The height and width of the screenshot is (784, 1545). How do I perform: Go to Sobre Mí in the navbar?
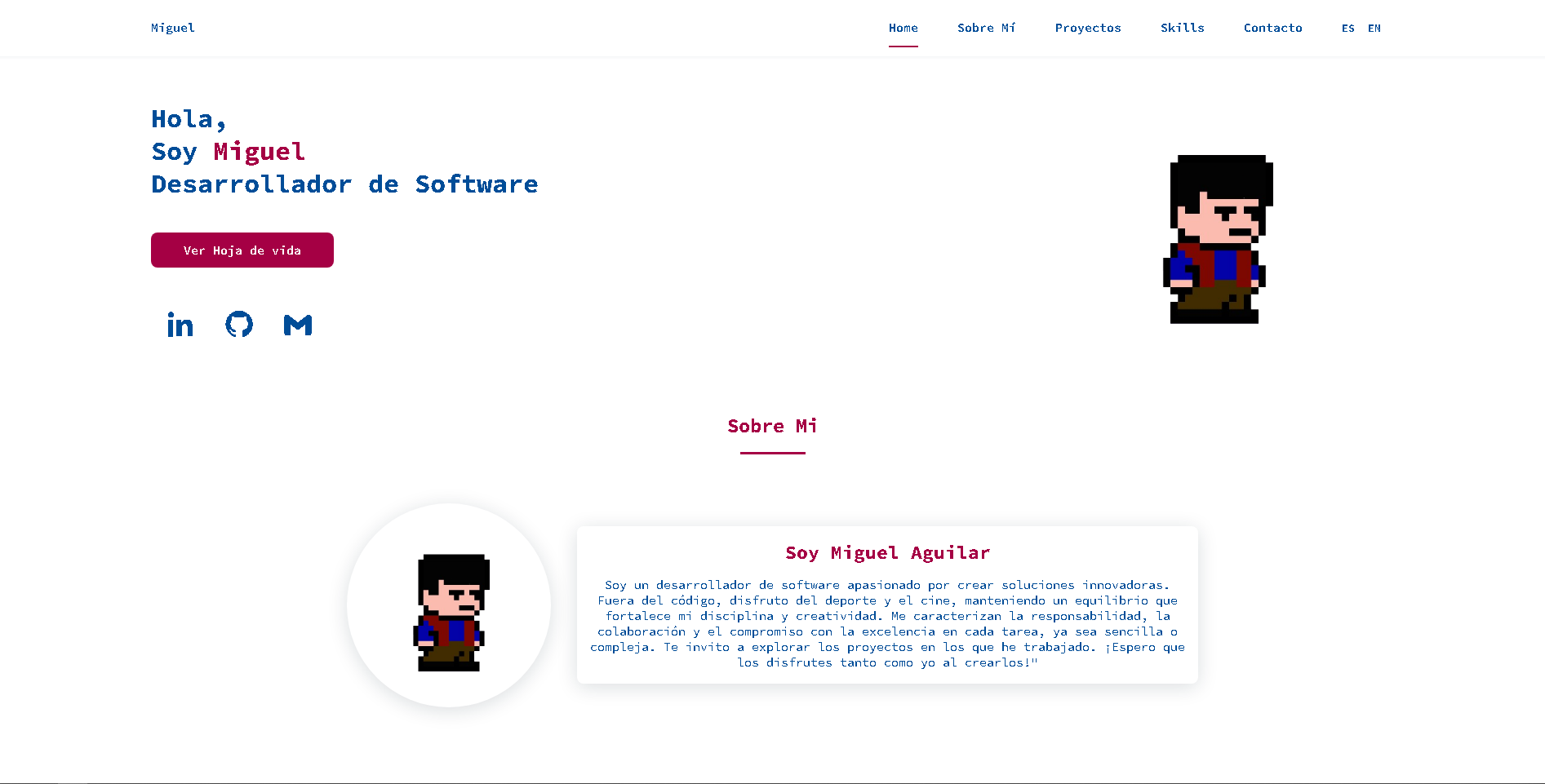click(986, 28)
